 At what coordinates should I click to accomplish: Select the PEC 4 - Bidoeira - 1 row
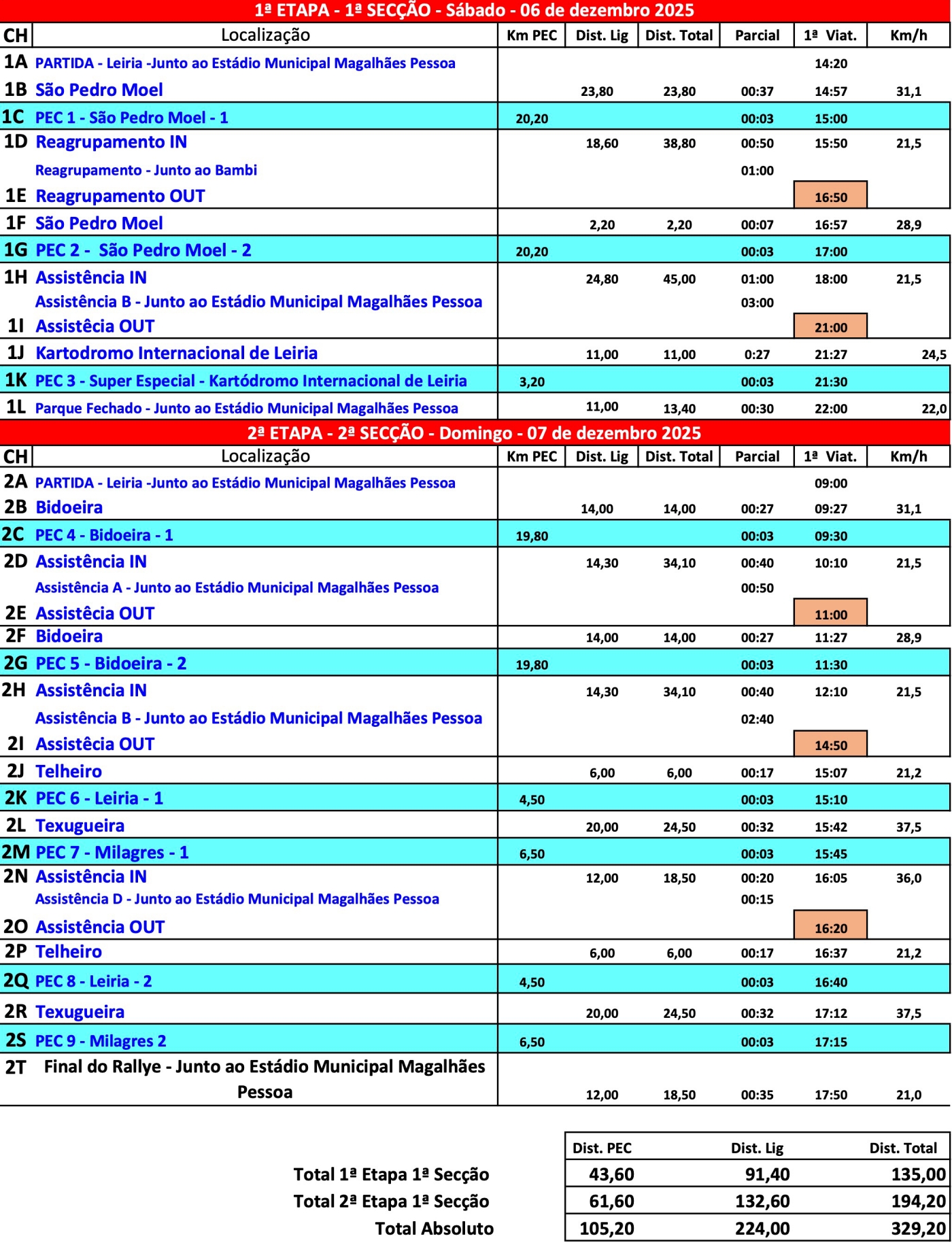(104, 535)
